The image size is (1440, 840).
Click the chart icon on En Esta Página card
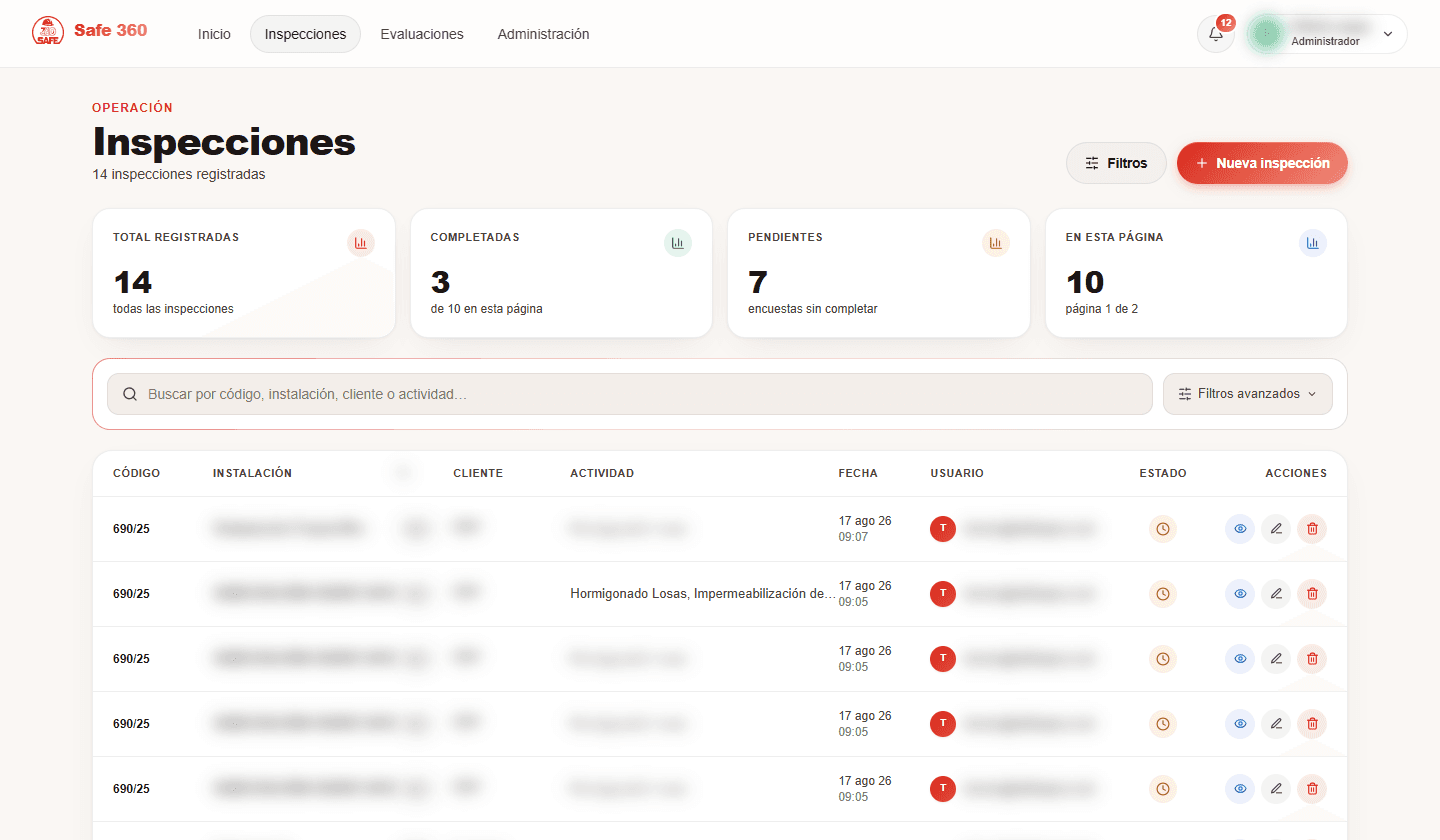[x=1313, y=243]
